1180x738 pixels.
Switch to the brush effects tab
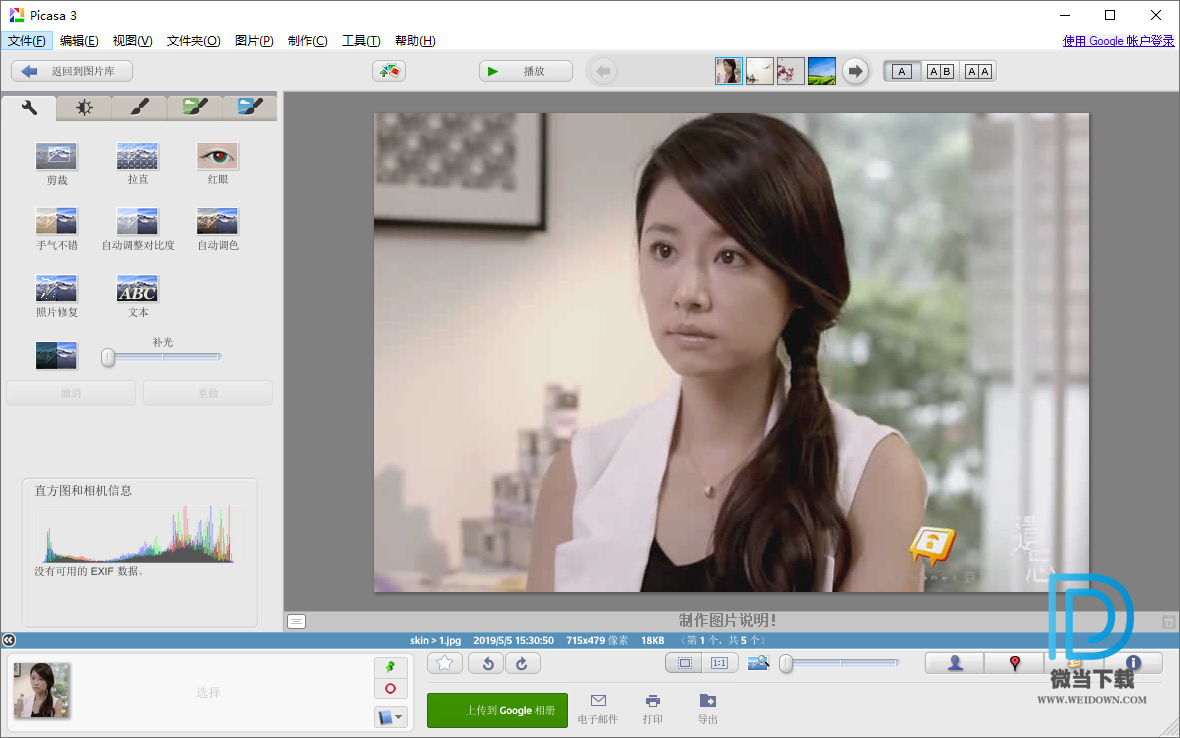tap(139, 108)
